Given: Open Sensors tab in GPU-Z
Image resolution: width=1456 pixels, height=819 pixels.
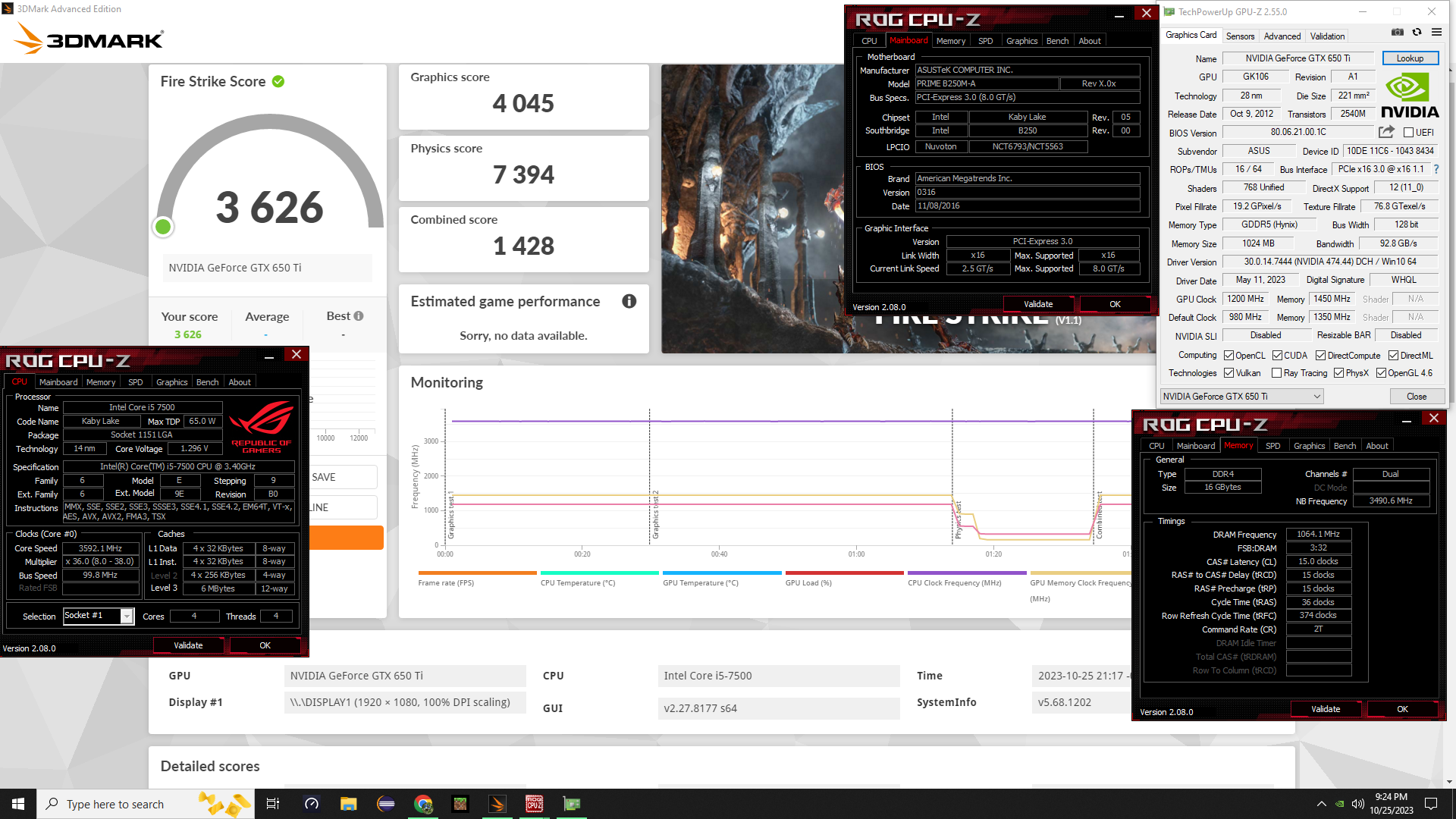Looking at the screenshot, I should (x=1240, y=36).
